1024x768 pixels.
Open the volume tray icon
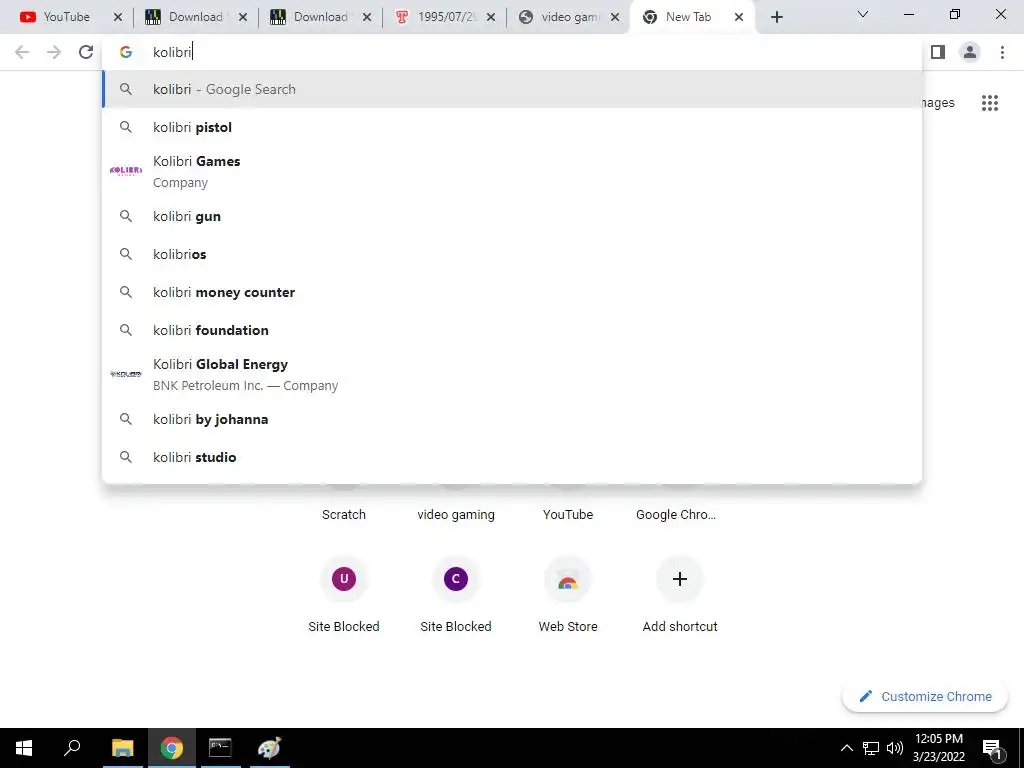point(895,748)
